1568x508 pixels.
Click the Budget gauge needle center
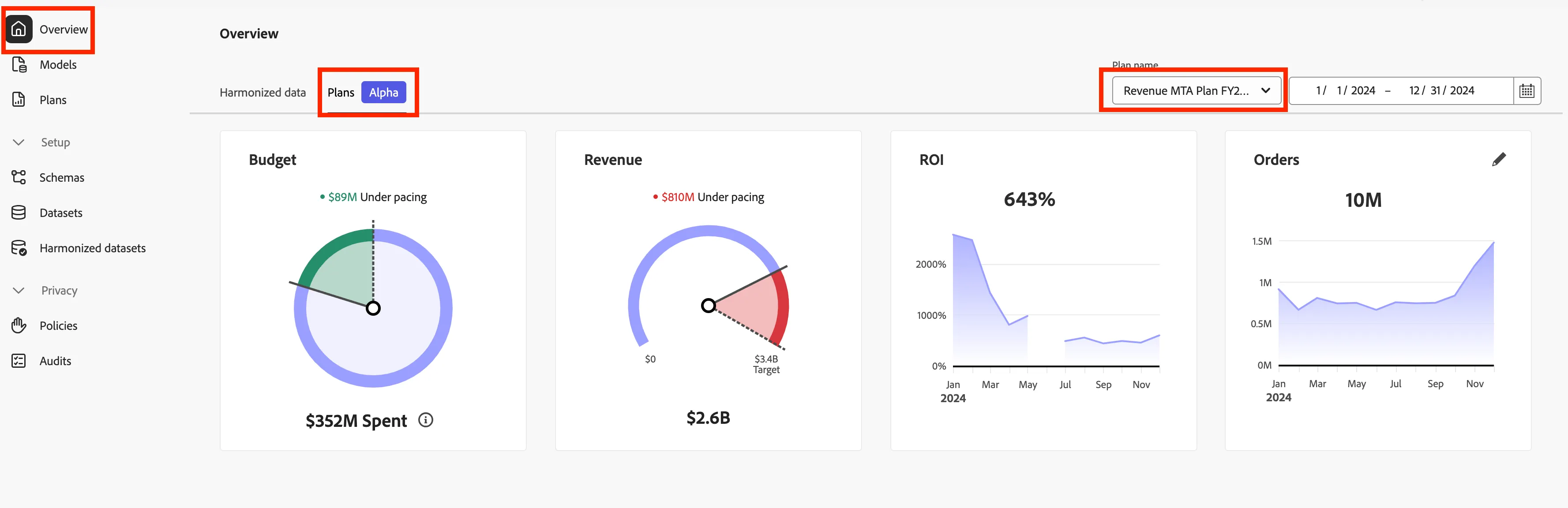pyautogui.click(x=373, y=308)
